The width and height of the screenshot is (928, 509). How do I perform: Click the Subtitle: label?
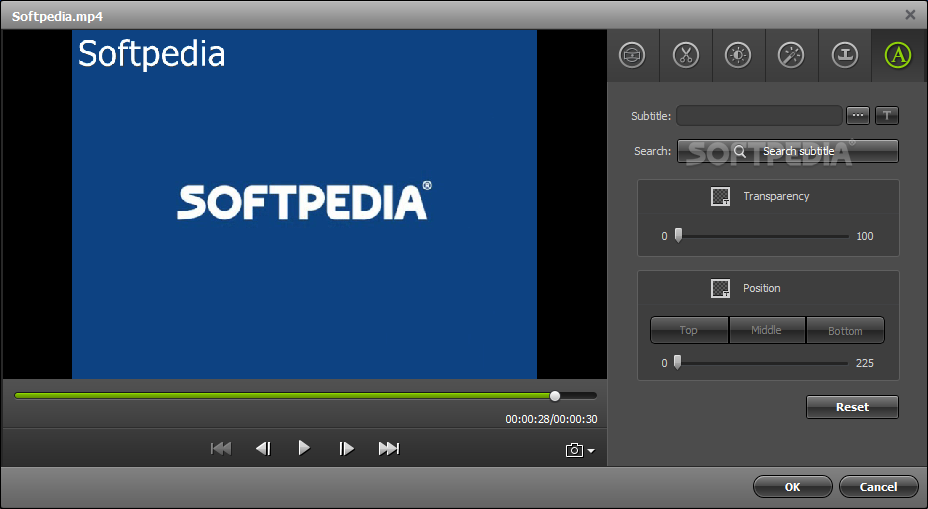651,116
